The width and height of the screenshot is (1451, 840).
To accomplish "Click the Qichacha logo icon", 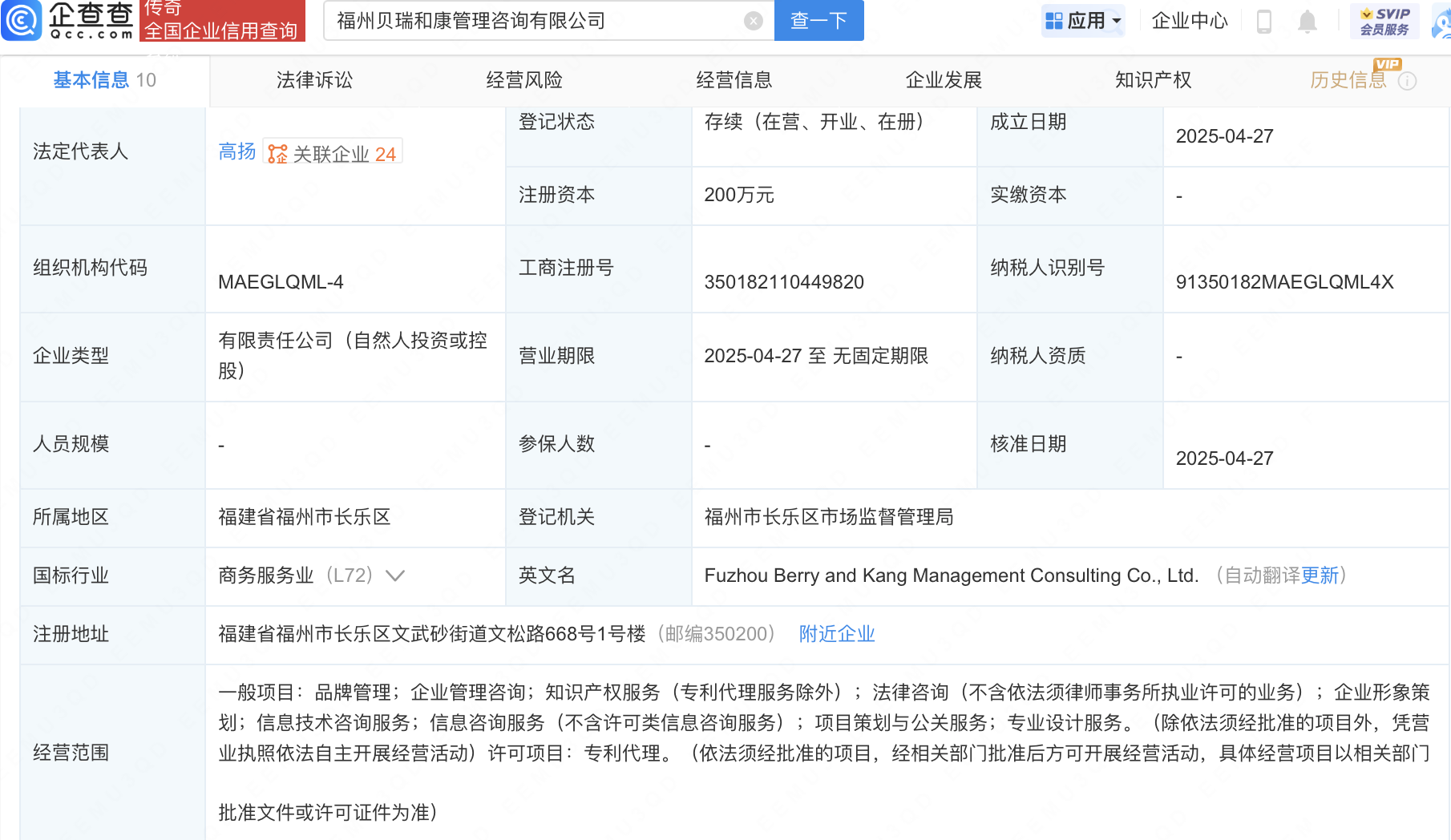I will pyautogui.click(x=21, y=20).
